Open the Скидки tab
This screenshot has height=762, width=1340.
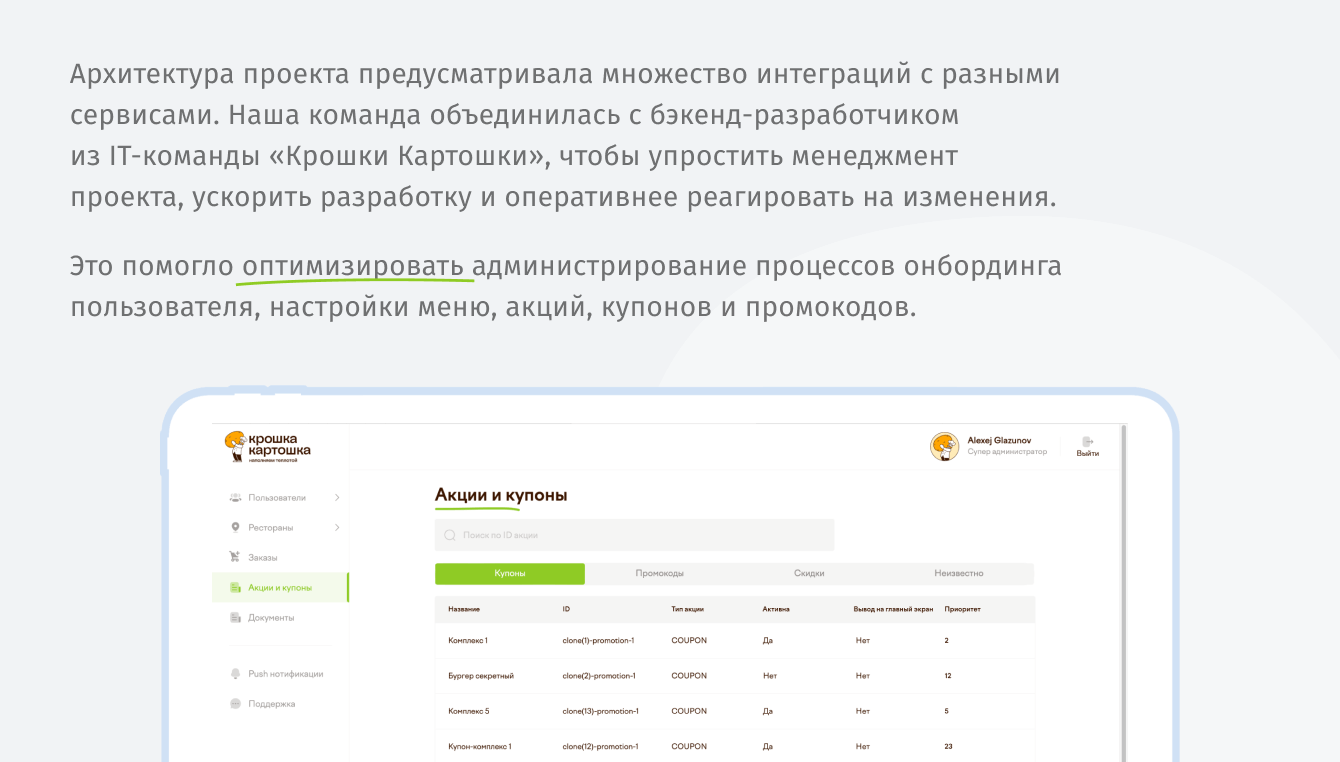[x=809, y=574]
